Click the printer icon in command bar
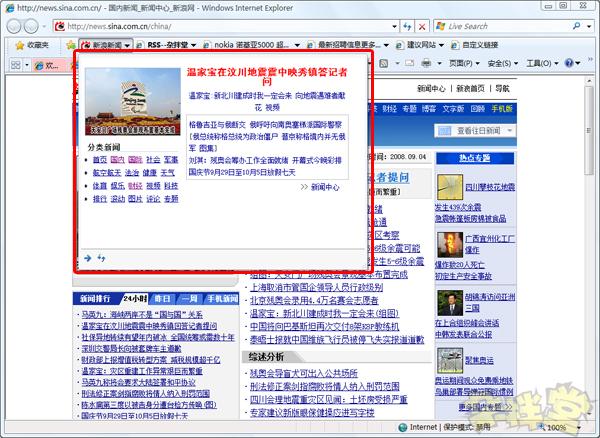The height and width of the screenshot is (438, 600). pos(426,63)
